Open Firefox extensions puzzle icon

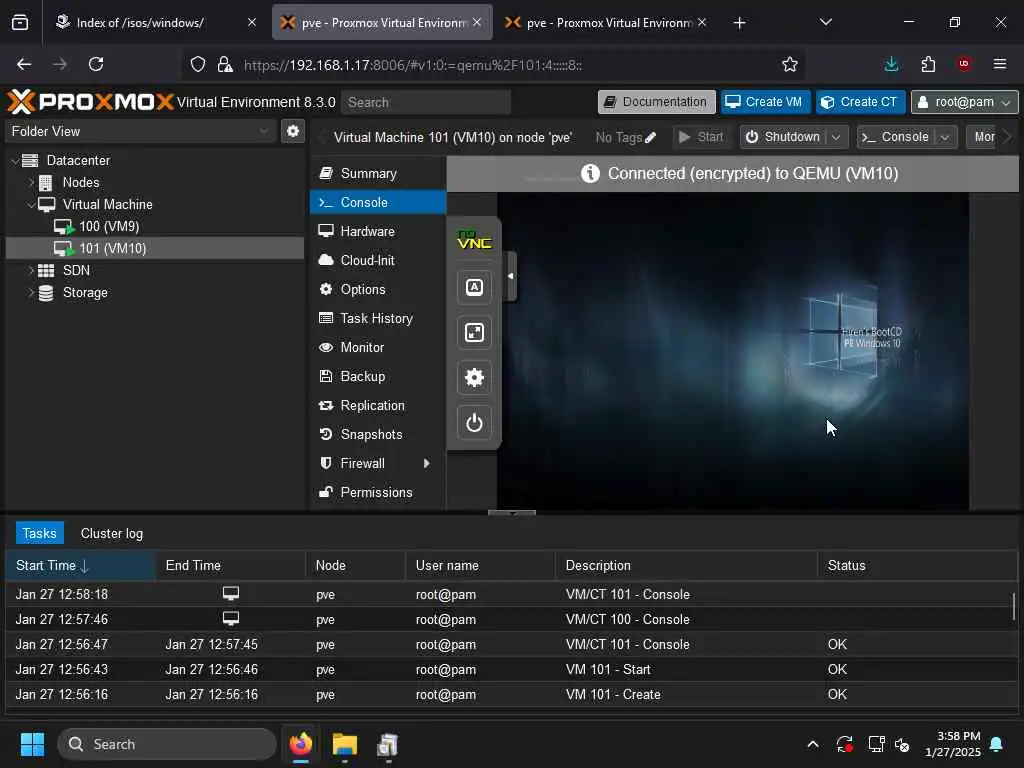coord(927,64)
